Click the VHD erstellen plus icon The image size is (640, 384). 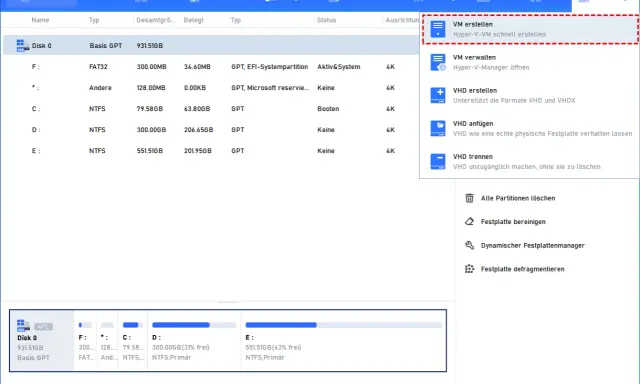438,95
